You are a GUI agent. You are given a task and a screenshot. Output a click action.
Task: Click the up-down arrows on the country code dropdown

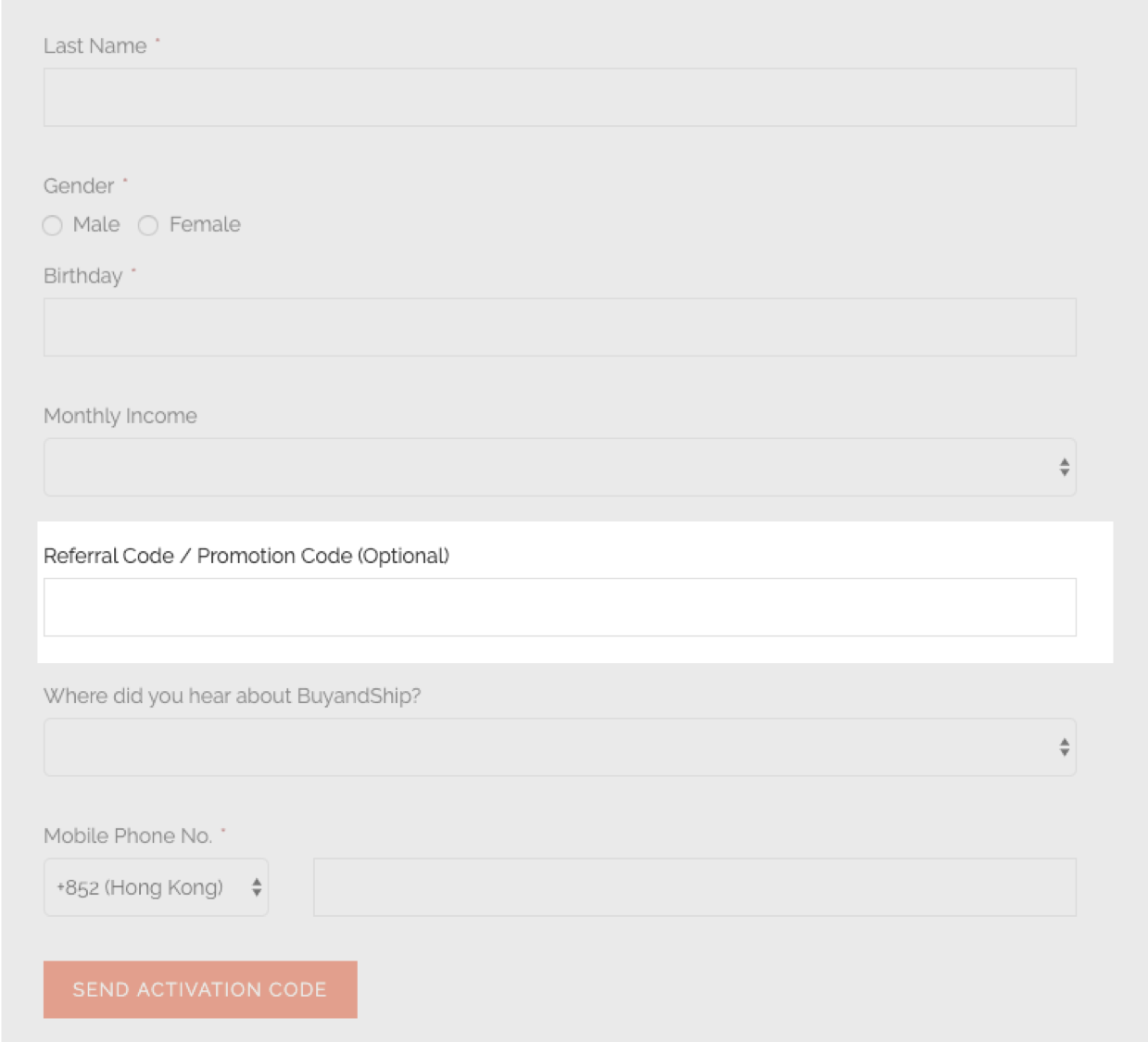coord(257,887)
